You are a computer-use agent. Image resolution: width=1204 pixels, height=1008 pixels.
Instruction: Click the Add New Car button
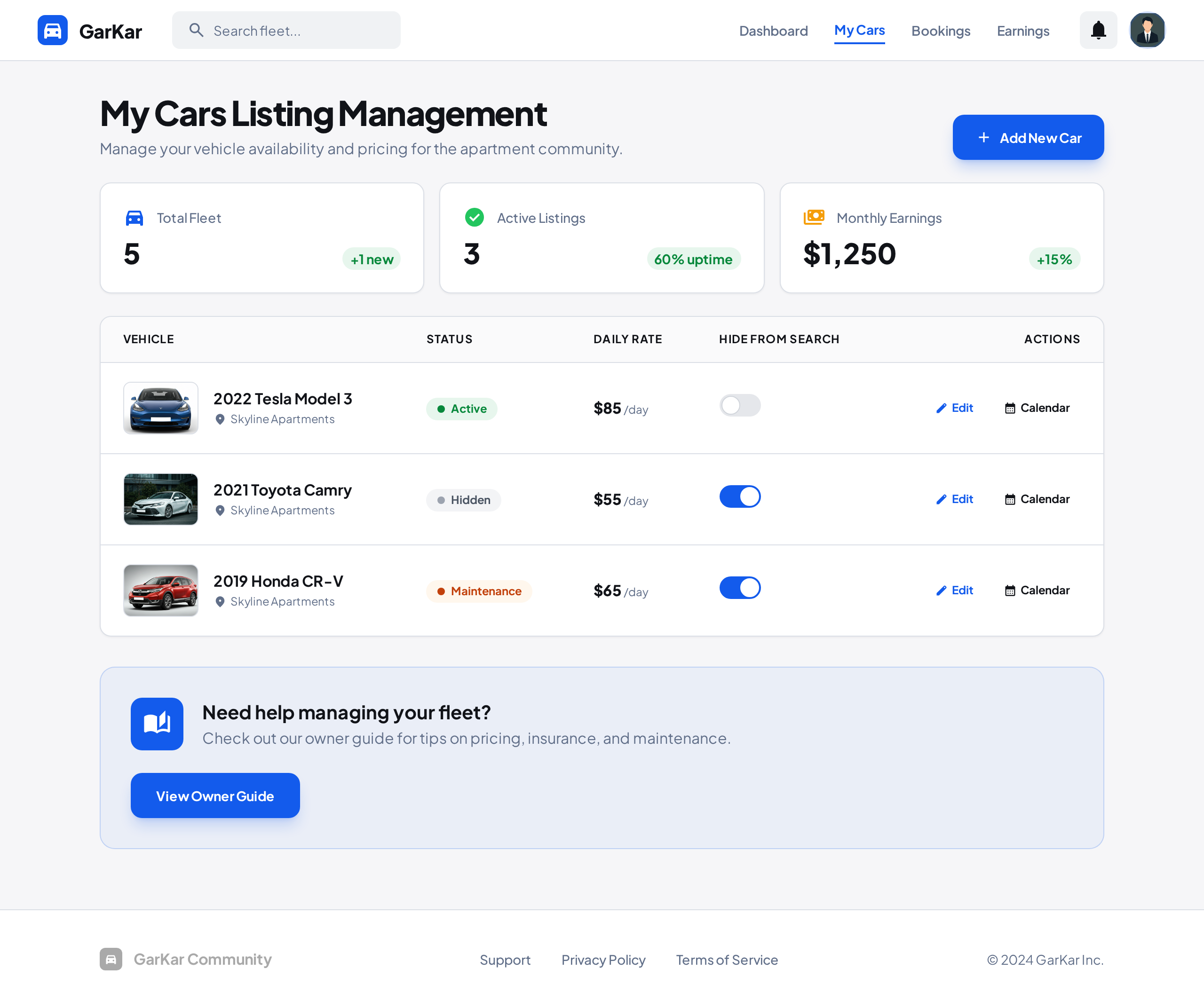pyautogui.click(x=1028, y=138)
